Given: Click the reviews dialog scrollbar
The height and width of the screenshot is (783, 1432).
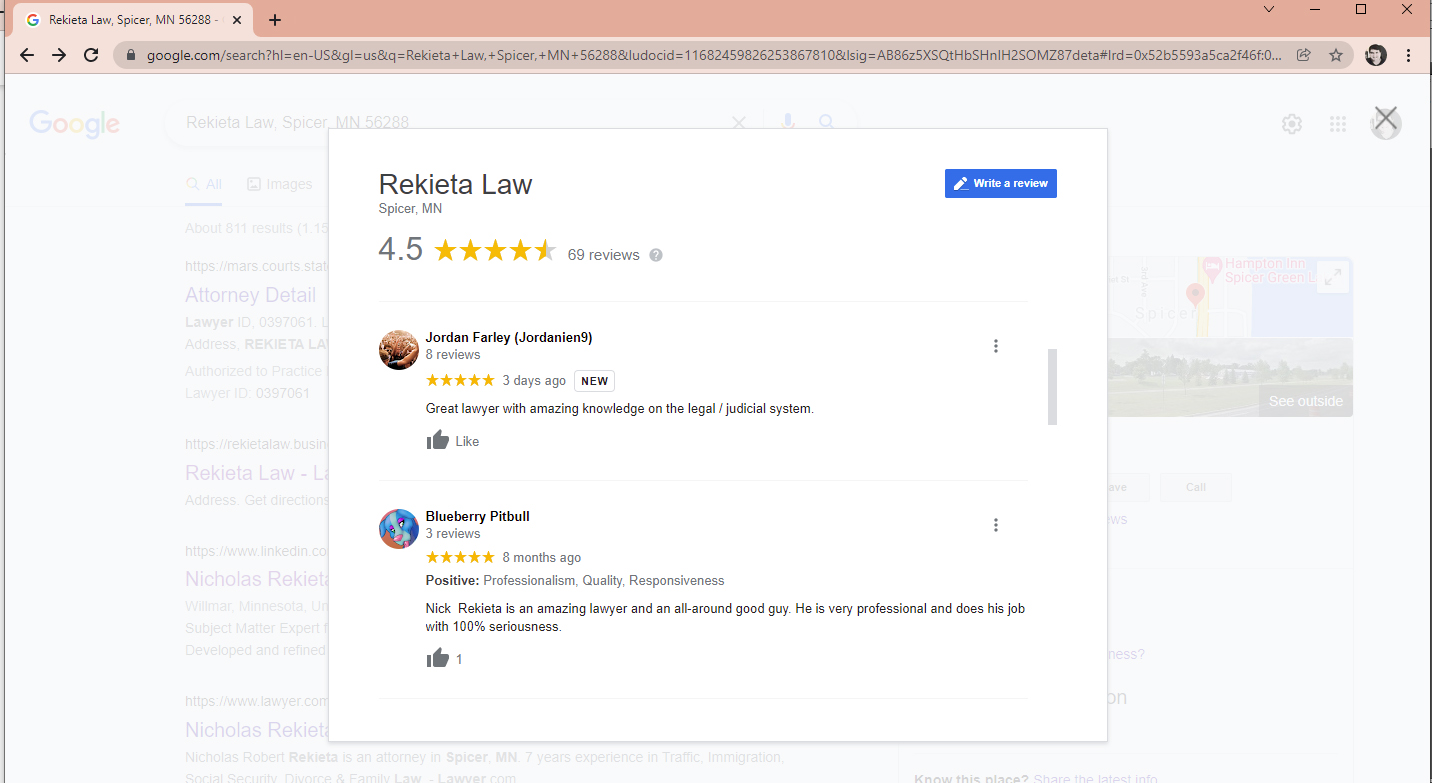Looking at the screenshot, I should (x=1052, y=386).
